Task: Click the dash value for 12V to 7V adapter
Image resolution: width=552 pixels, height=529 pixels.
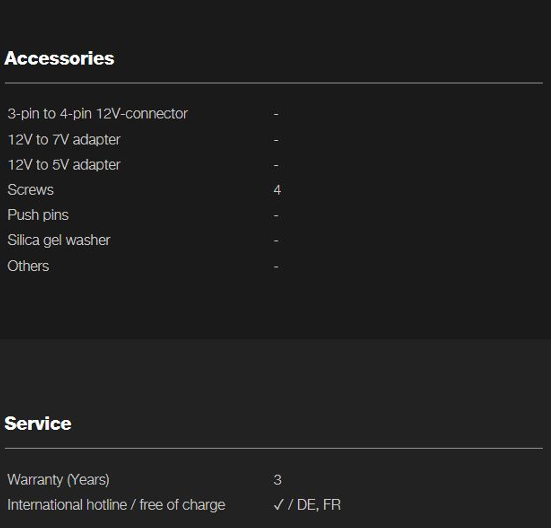Action: point(276,140)
